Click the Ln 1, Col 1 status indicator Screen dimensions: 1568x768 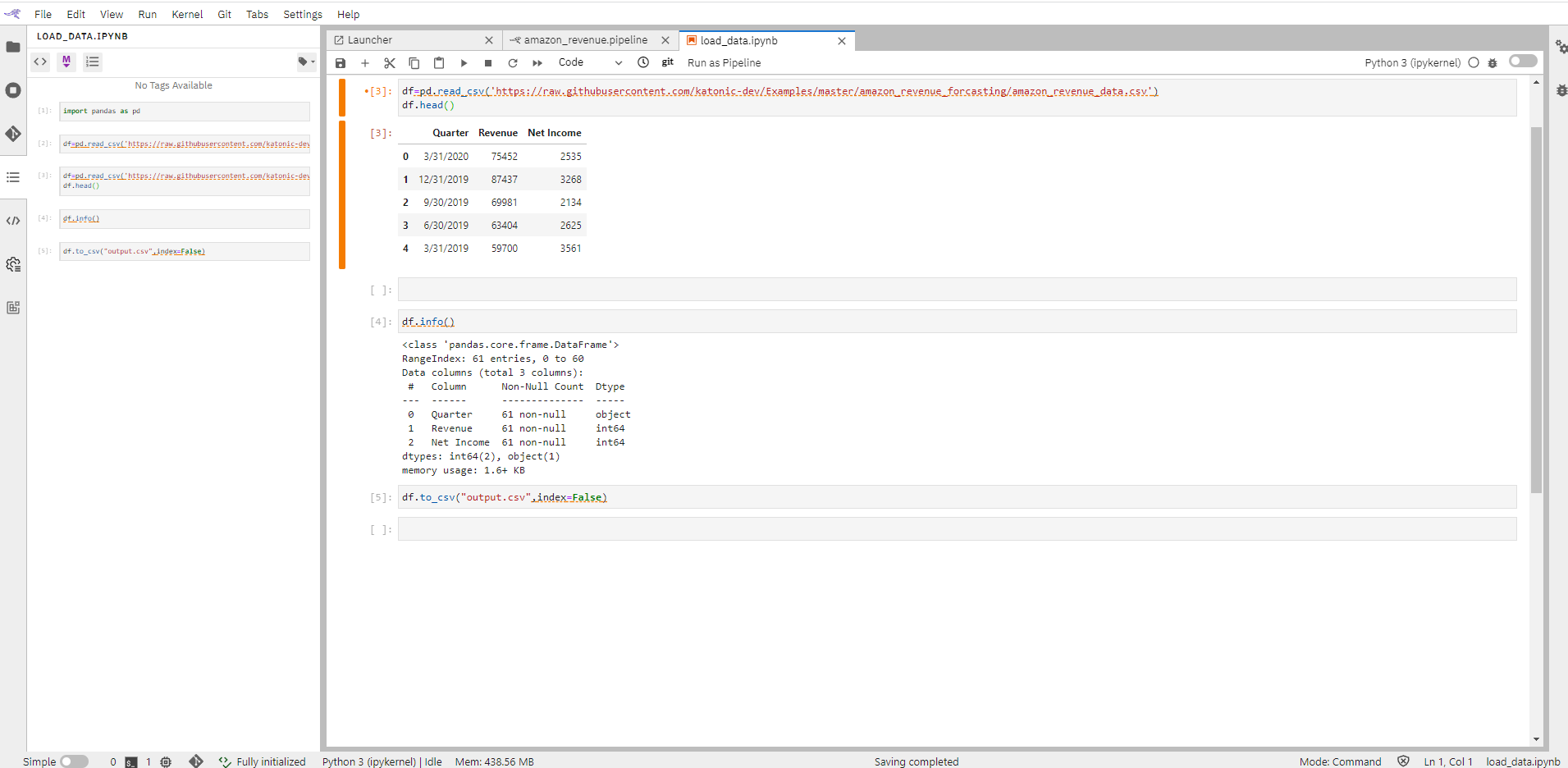coord(1448,761)
